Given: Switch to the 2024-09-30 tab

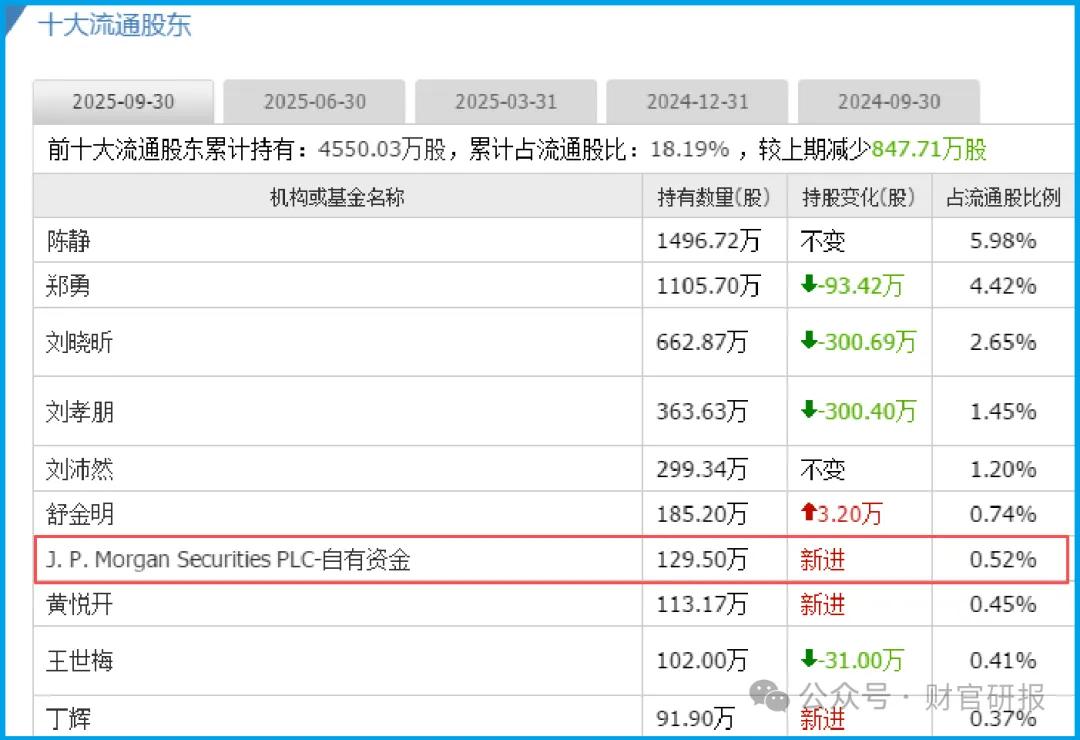Looking at the screenshot, I should tap(889, 102).
